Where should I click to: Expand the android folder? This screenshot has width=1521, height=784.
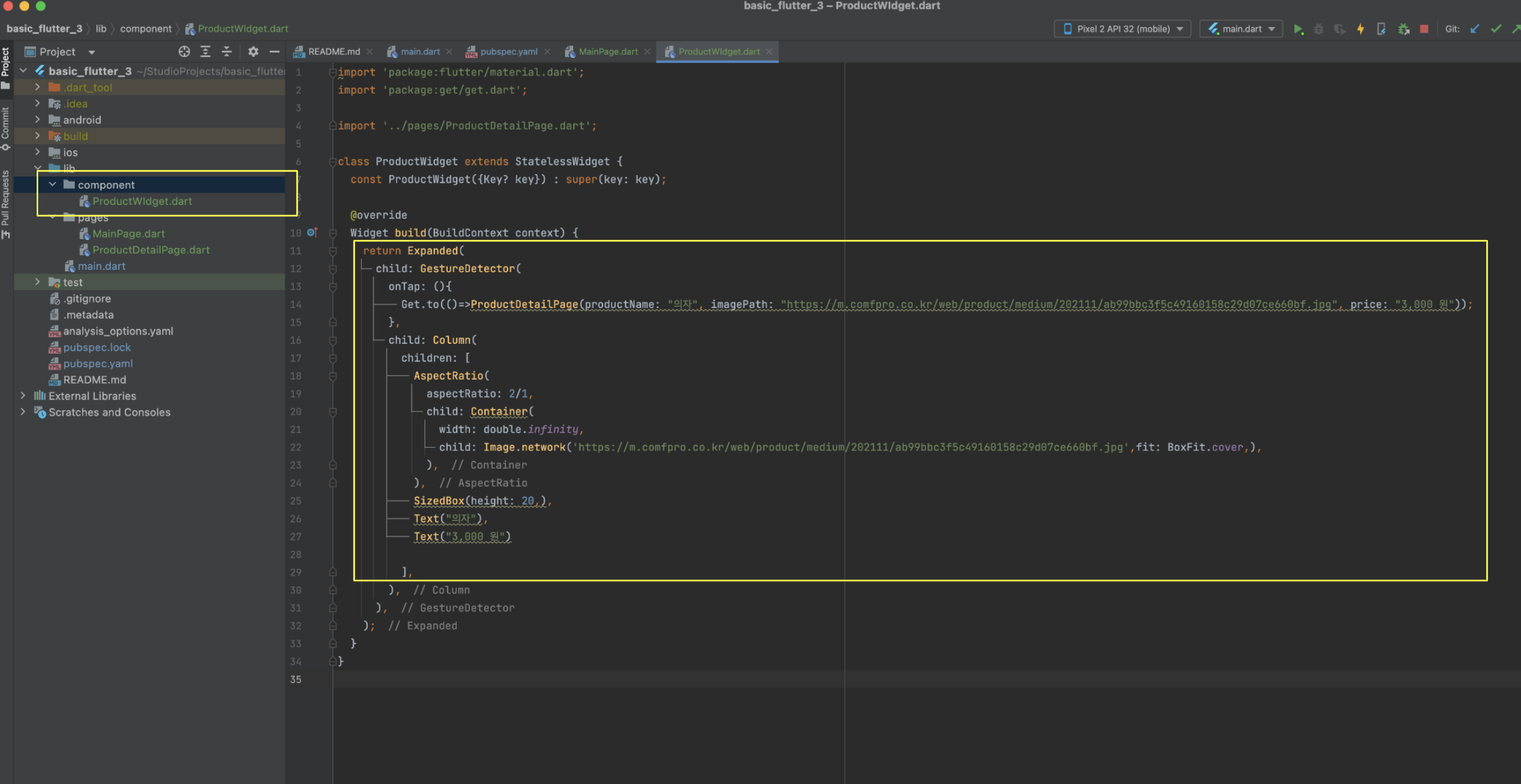[38, 120]
